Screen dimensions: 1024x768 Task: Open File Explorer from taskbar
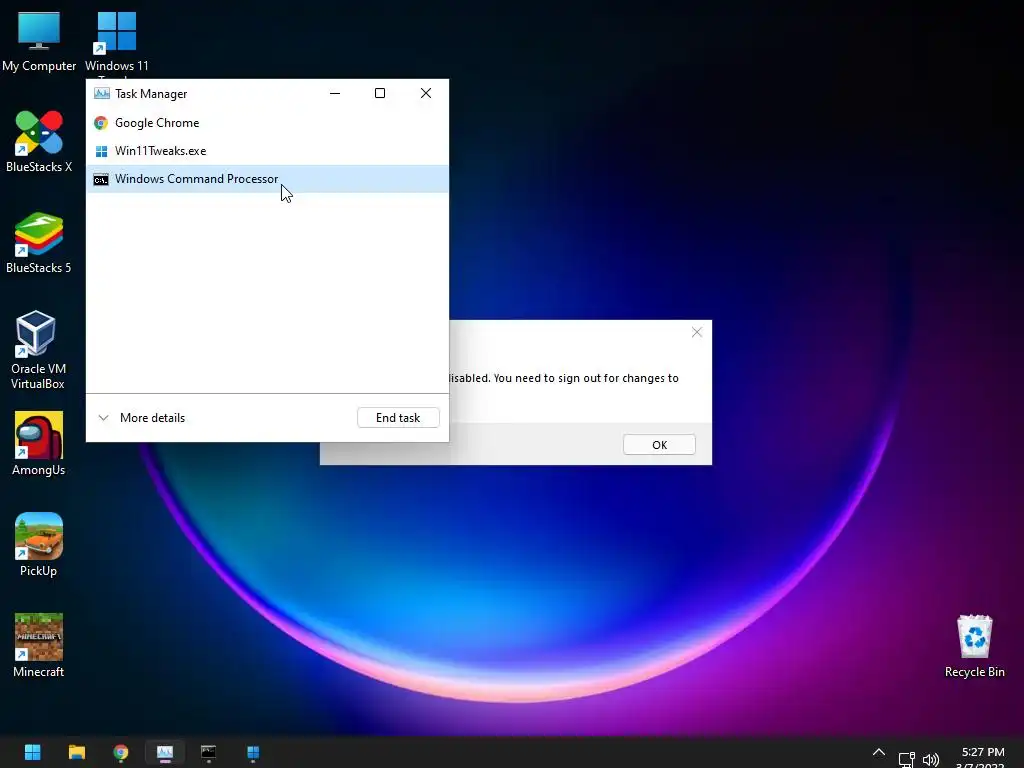coord(77,752)
